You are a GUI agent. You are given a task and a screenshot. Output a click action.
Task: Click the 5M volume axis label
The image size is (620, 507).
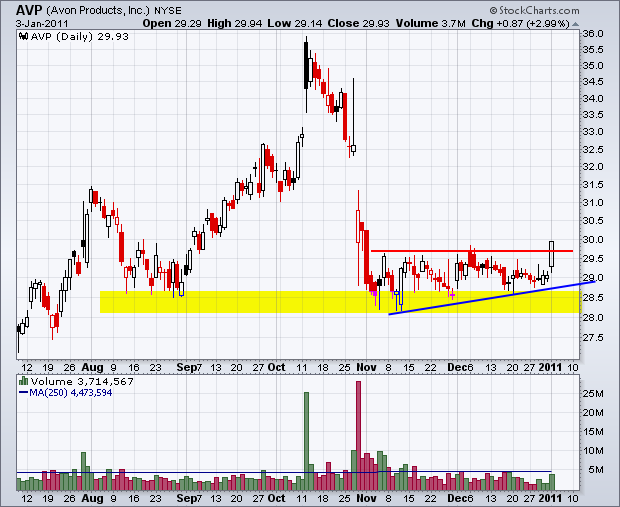596,469
